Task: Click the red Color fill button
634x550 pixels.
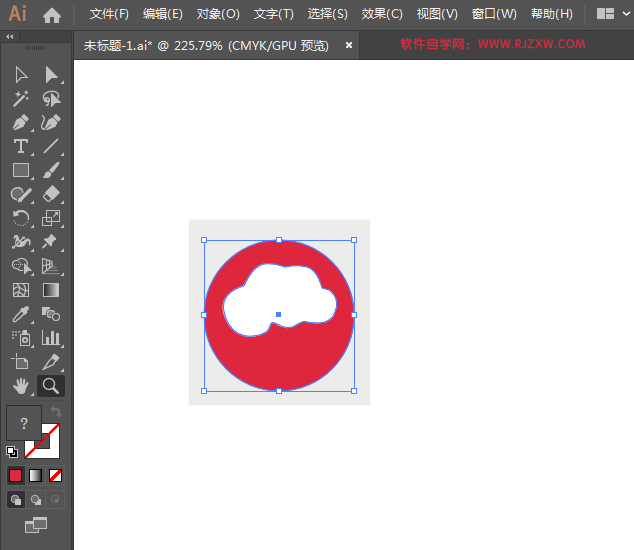Action: click(15, 475)
